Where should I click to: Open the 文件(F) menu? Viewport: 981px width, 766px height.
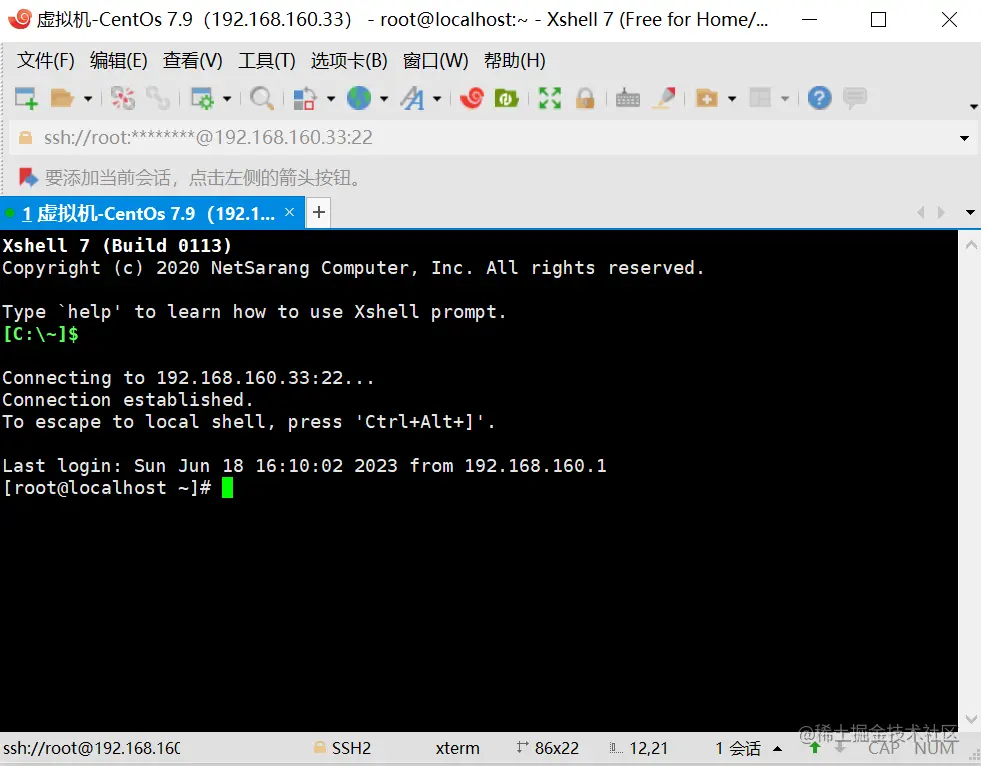[x=46, y=61]
